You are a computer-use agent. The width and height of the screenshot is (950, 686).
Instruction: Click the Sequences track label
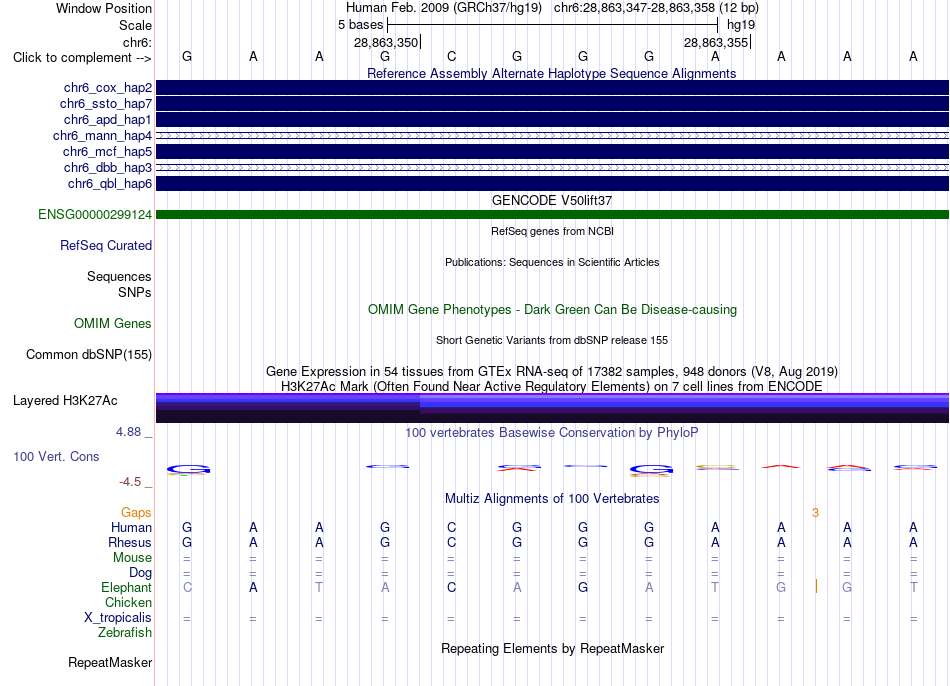pyautogui.click(x=119, y=276)
